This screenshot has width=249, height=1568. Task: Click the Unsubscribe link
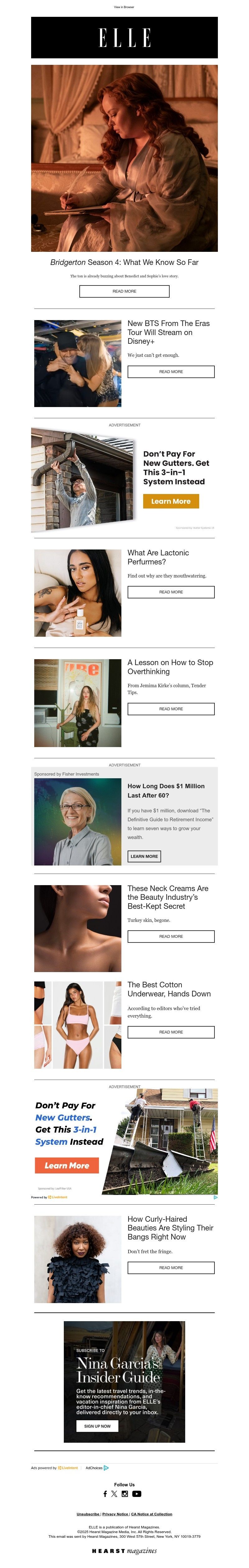pyautogui.click(x=88, y=1514)
